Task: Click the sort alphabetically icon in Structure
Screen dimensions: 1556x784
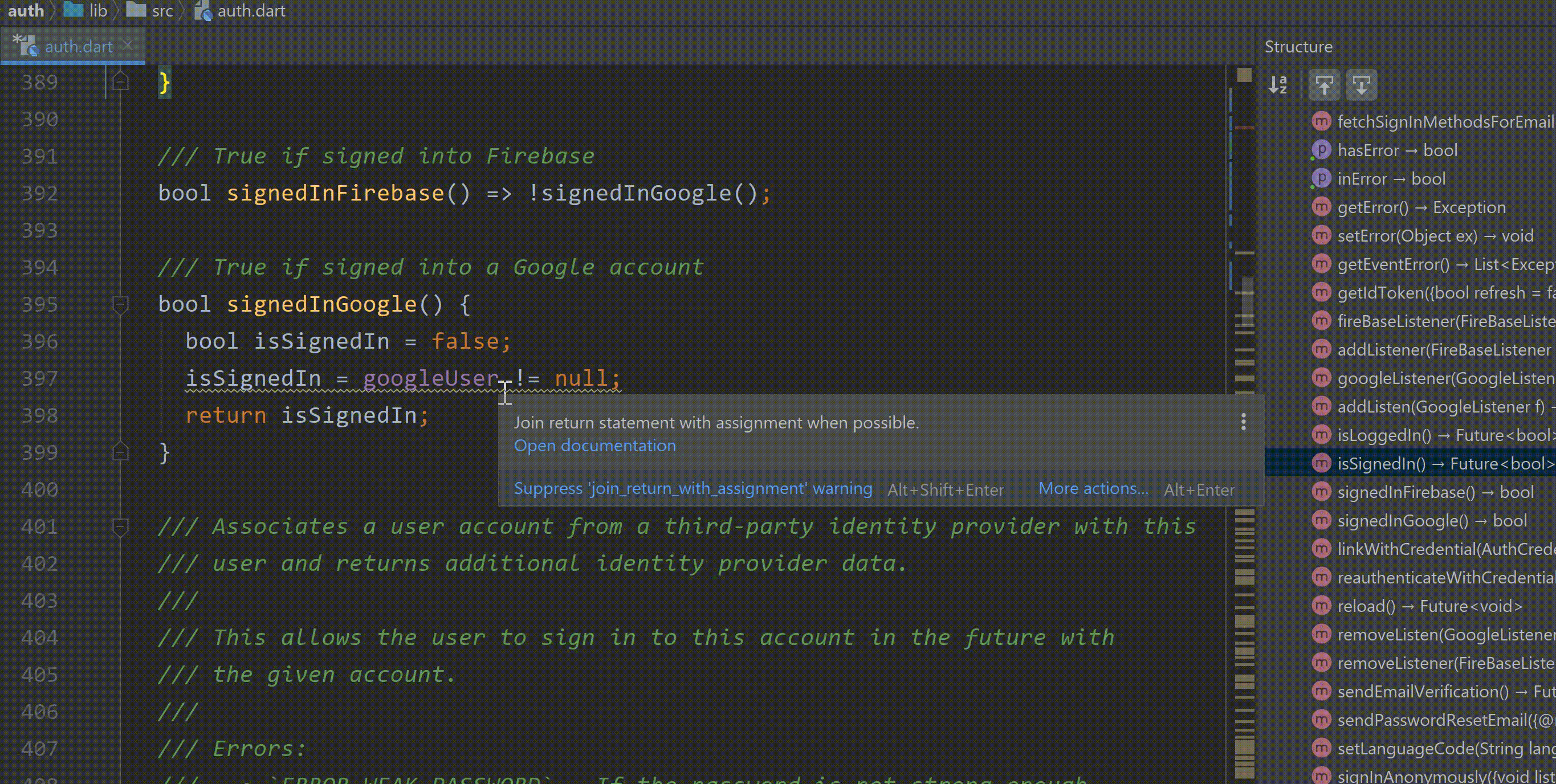Action: pos(1277,84)
